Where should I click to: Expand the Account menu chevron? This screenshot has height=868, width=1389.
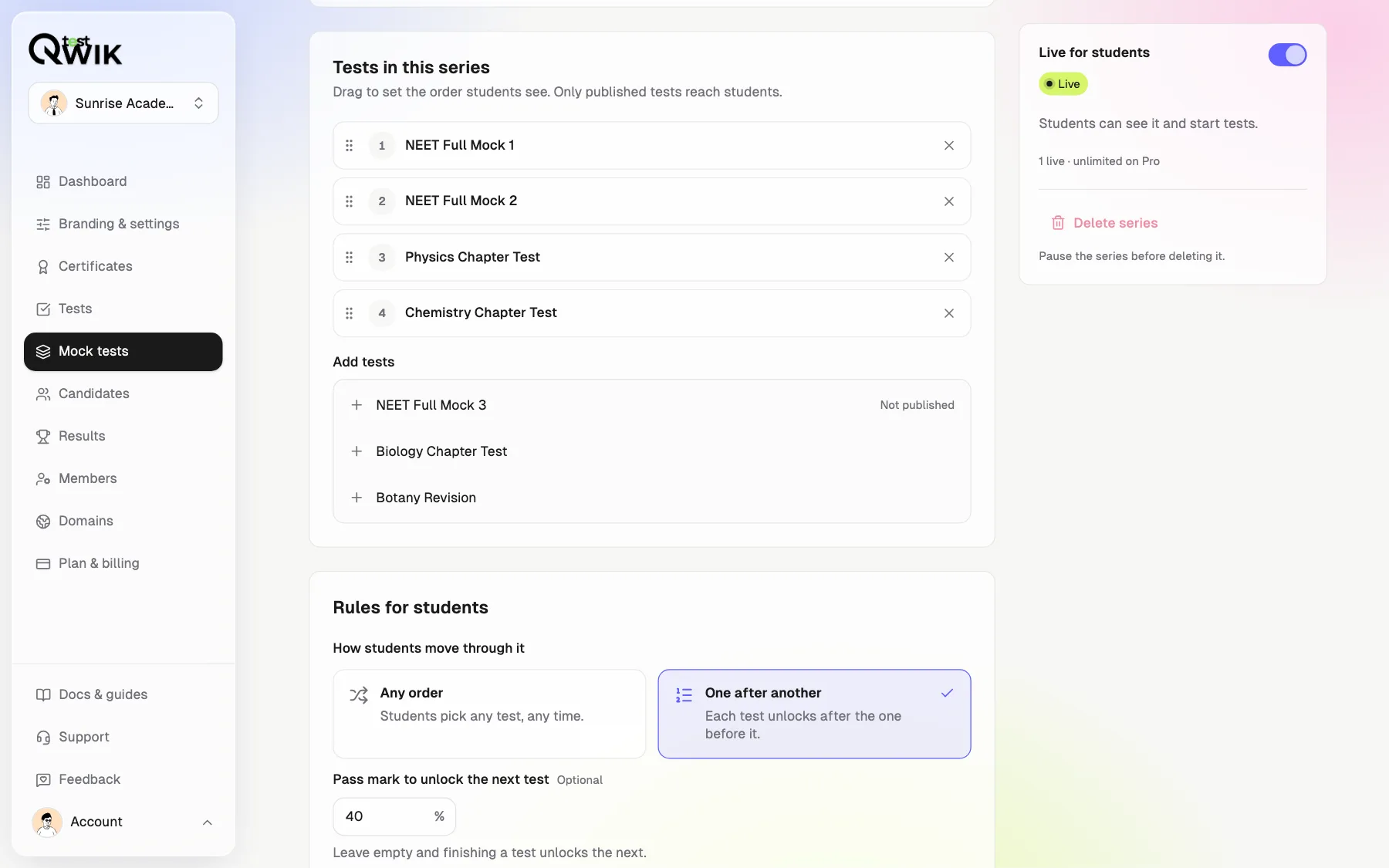[208, 822]
